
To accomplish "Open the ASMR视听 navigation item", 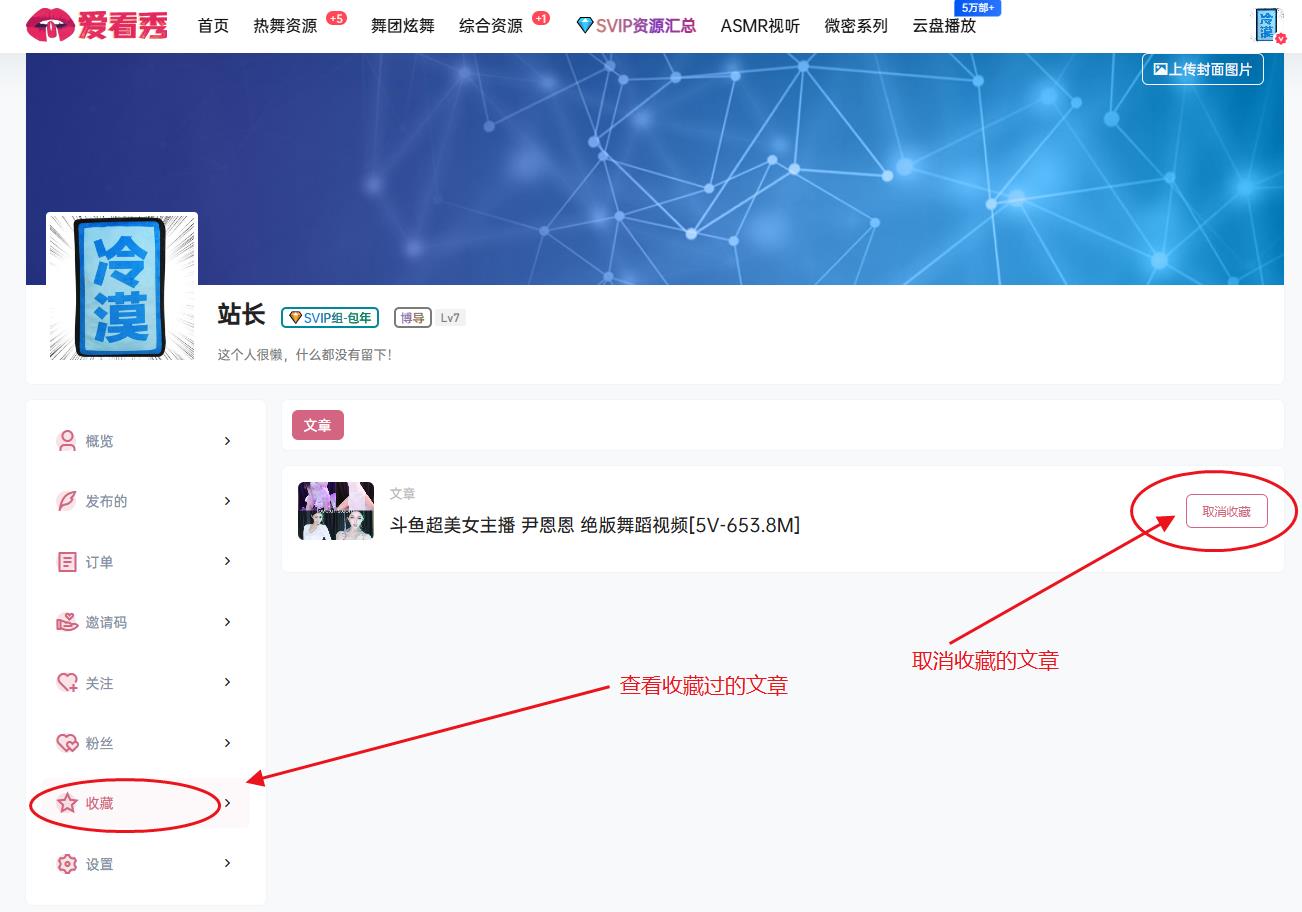I will (760, 26).
